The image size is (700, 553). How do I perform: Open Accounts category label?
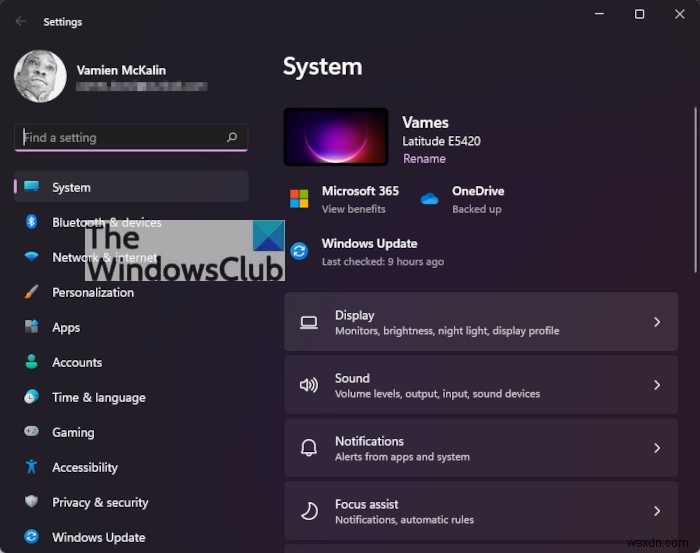77,362
